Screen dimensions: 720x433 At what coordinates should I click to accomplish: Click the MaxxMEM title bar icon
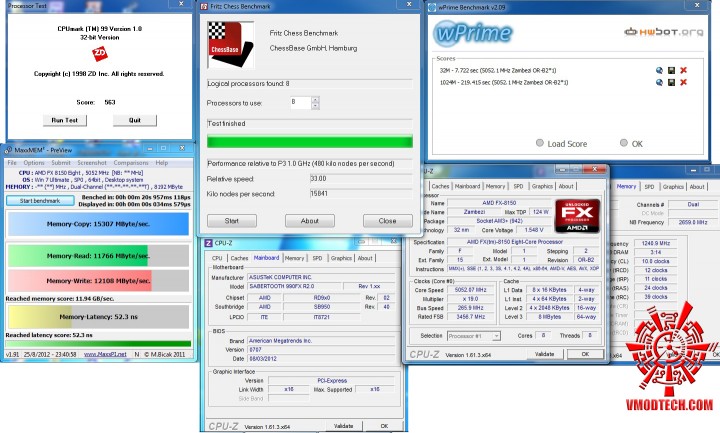[8, 150]
